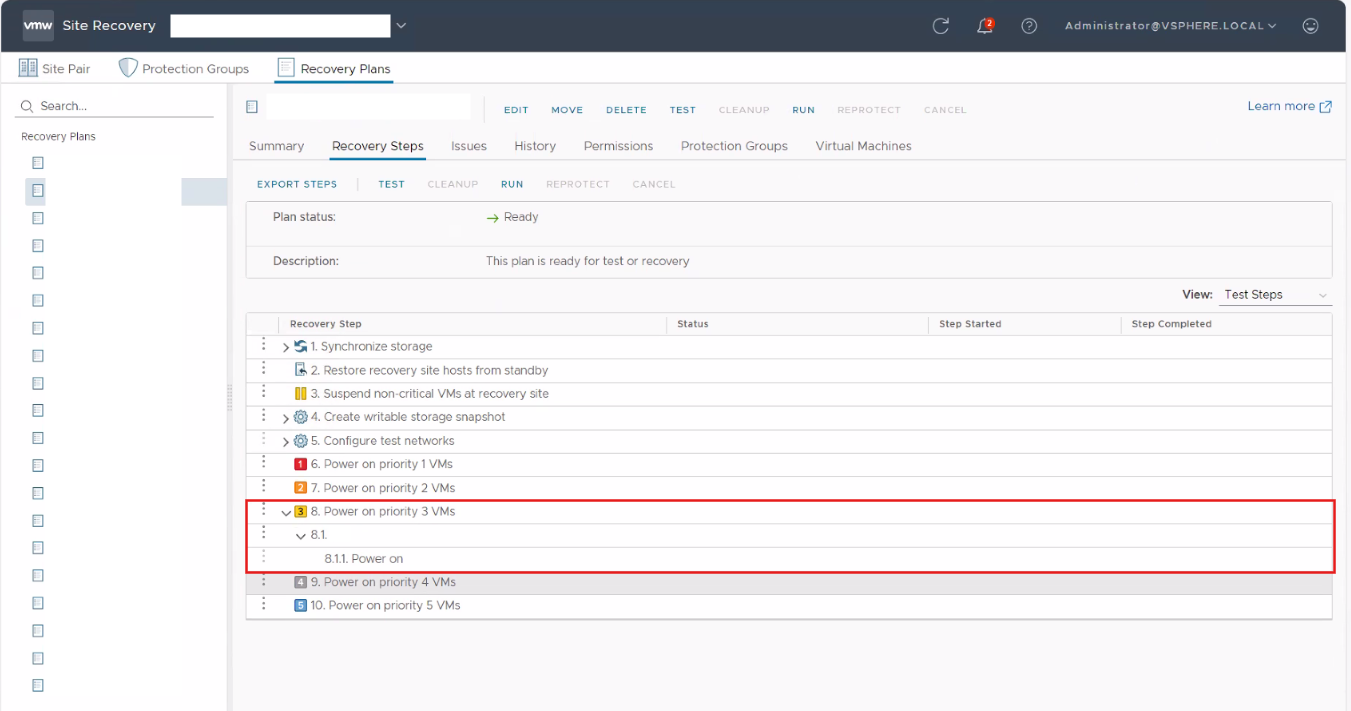Image resolution: width=1351 pixels, height=711 pixels.
Task: Collapse the Power on priority 3 VMs step
Action: [286, 512]
